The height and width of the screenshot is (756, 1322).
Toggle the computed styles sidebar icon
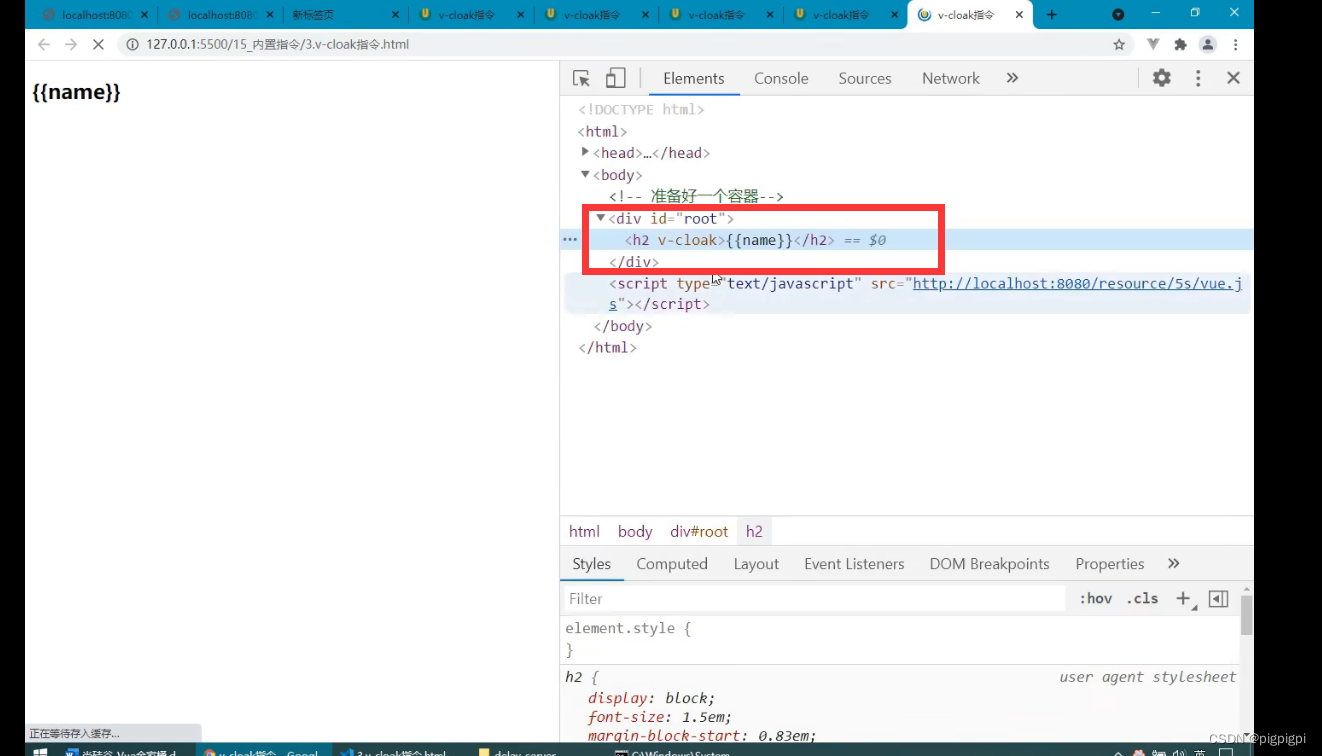1218,599
